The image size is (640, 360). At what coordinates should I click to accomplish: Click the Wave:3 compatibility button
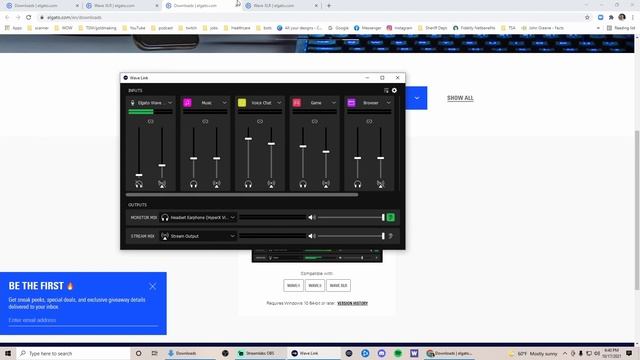click(315, 285)
